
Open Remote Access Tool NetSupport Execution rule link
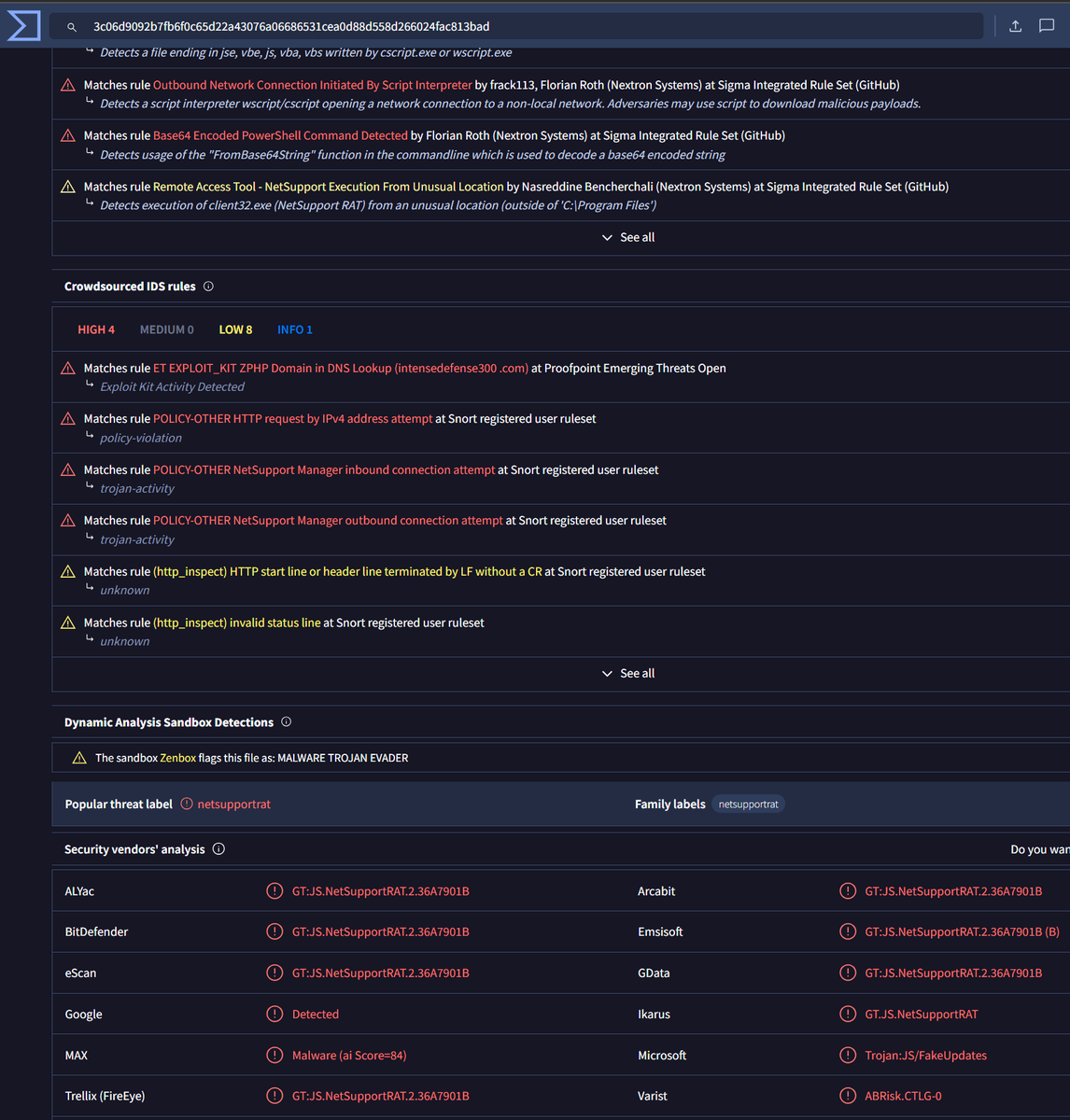[x=329, y=187]
